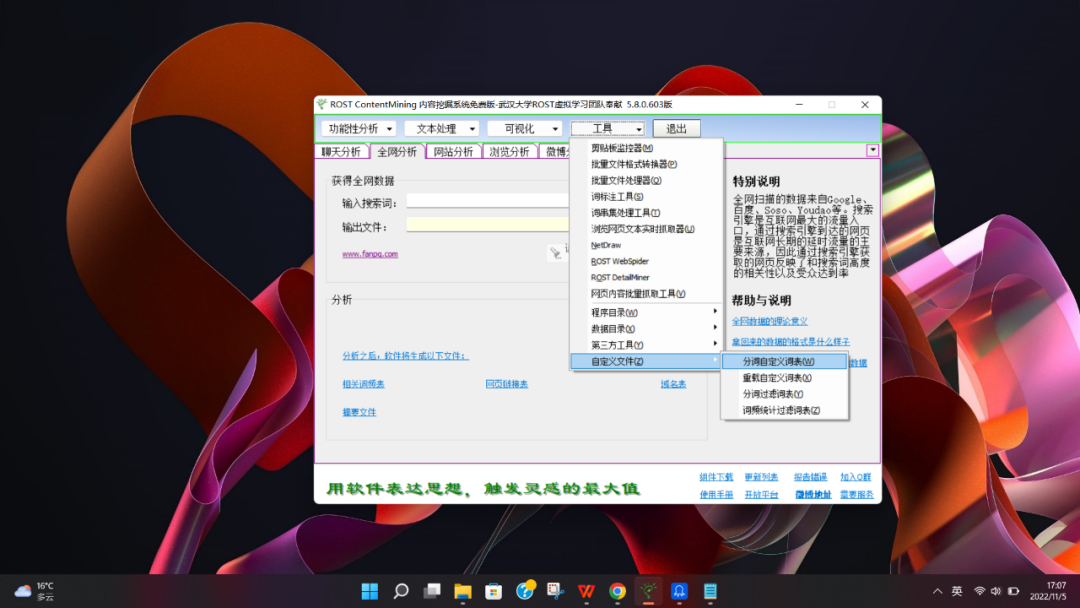Choose 分词过滤词表(Y) submenu item
1080x608 pixels.
pos(785,394)
